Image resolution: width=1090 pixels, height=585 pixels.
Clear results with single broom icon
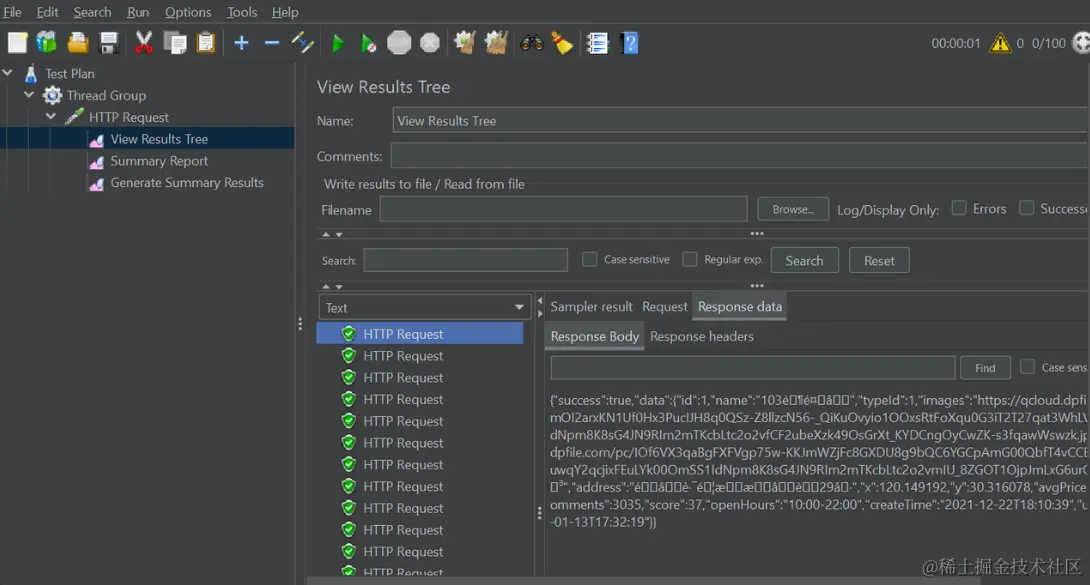pyautogui.click(x=464, y=43)
